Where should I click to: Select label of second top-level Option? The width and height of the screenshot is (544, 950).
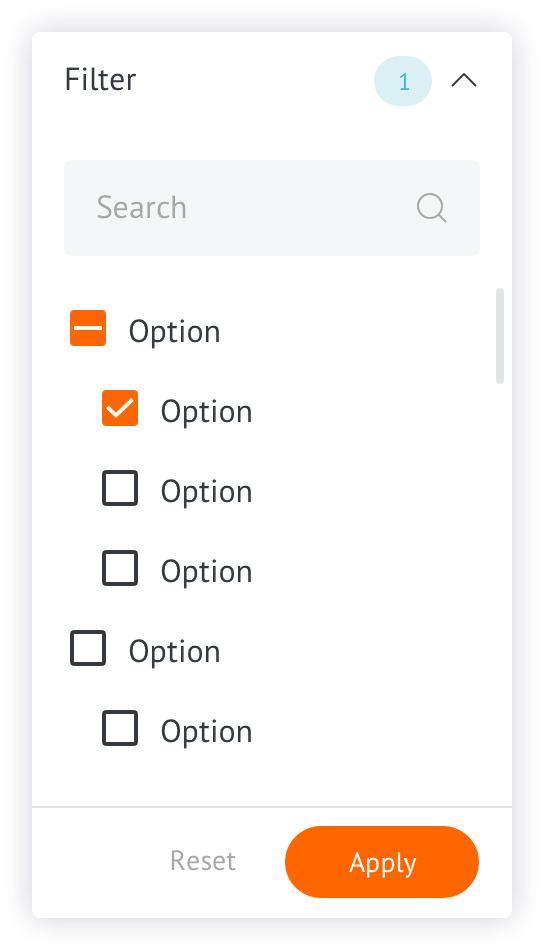(174, 652)
